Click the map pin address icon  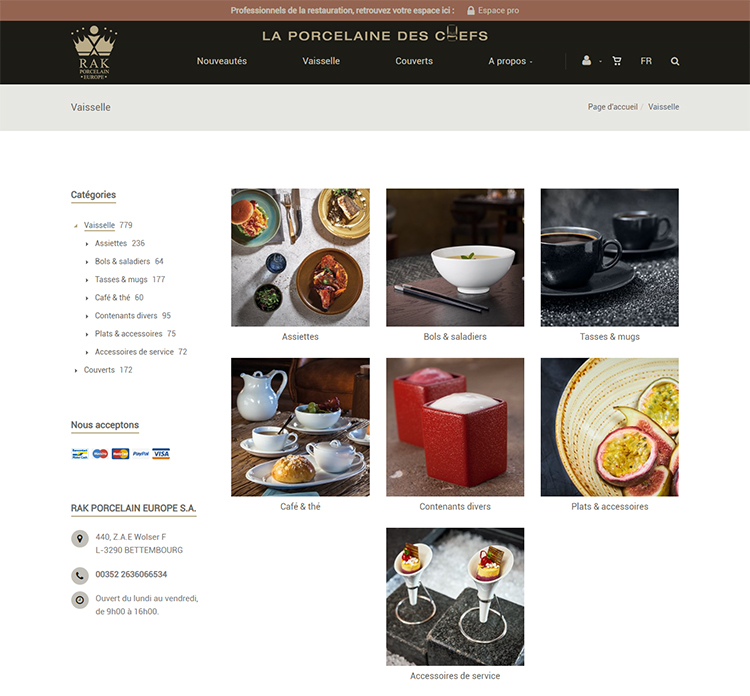[80, 539]
